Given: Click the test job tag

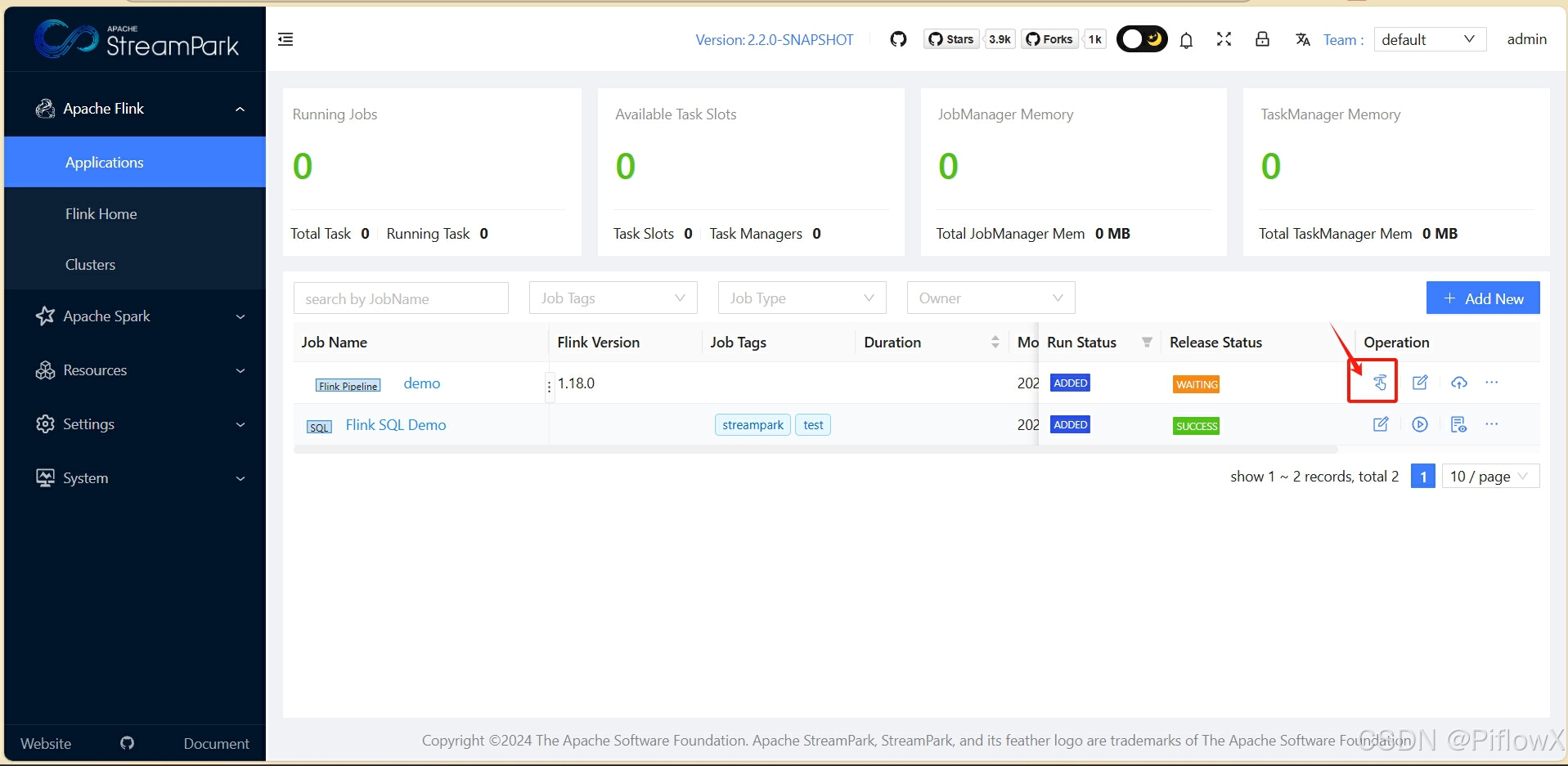Looking at the screenshot, I should point(813,425).
